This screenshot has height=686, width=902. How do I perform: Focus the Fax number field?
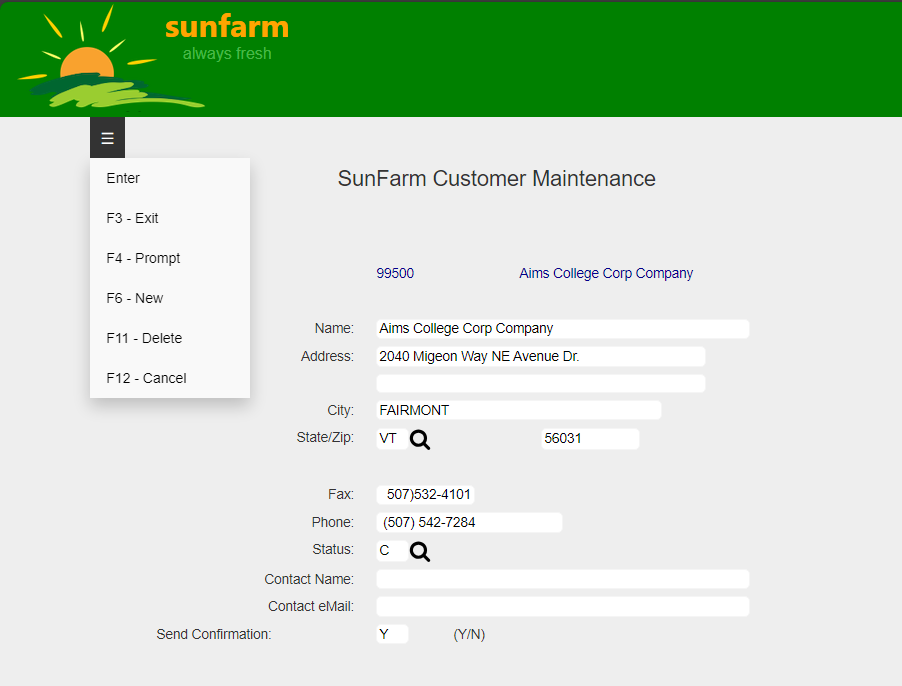426,495
